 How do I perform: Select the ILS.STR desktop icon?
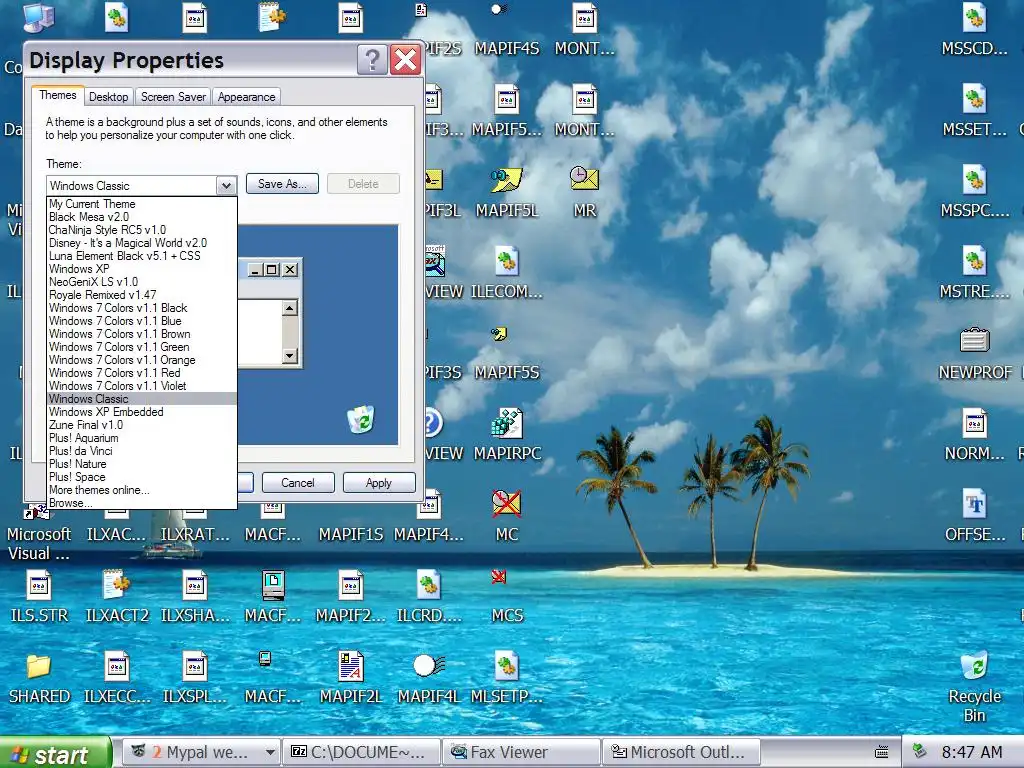[39, 597]
